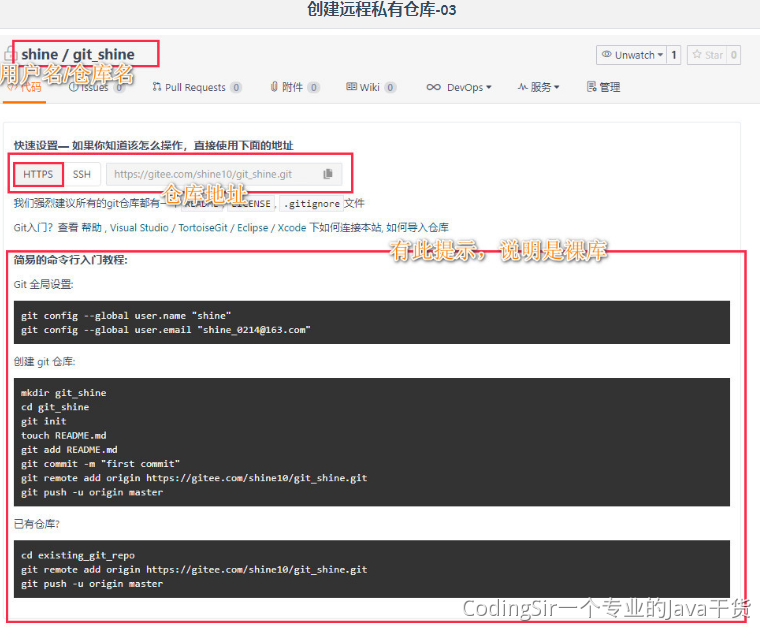
Task: Click the git init command line
Action: (x=44, y=421)
